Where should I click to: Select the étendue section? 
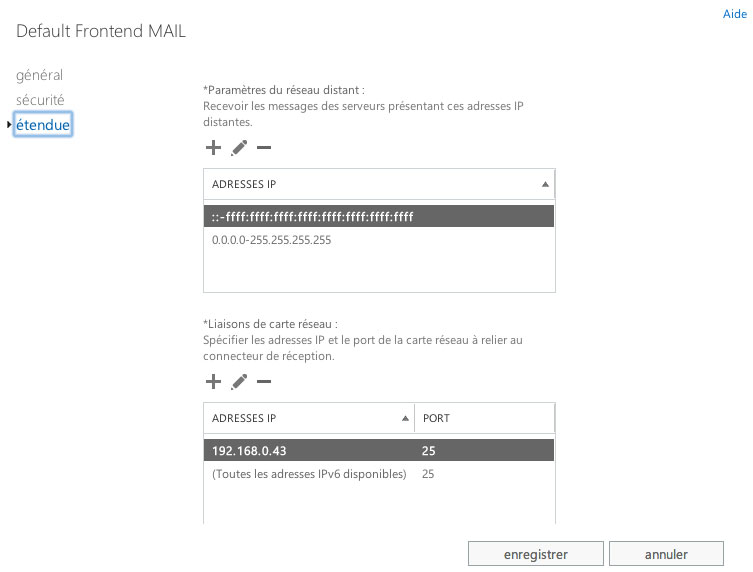pos(42,125)
